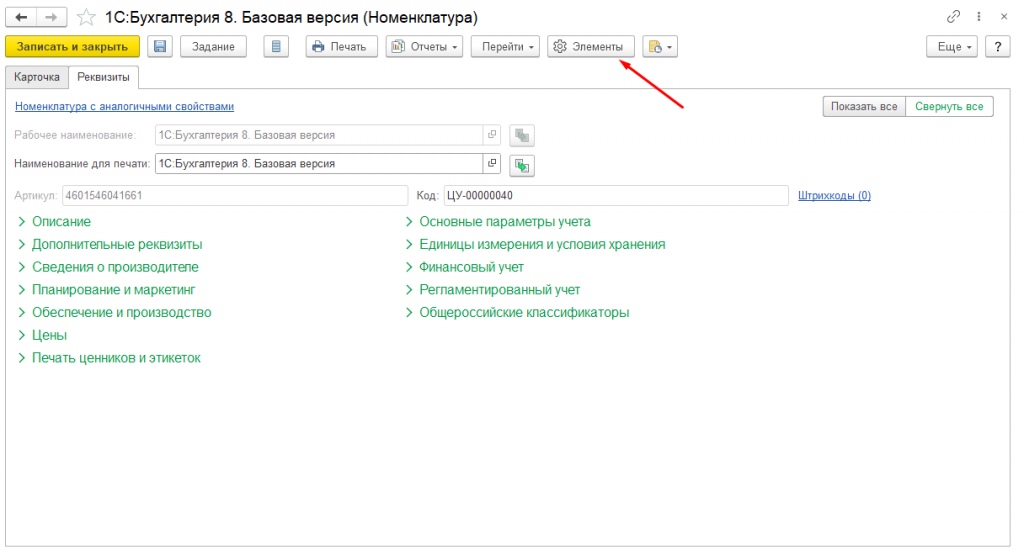Open the three-dot window menu
This screenshot has width=1024, height=555.
tap(978, 17)
